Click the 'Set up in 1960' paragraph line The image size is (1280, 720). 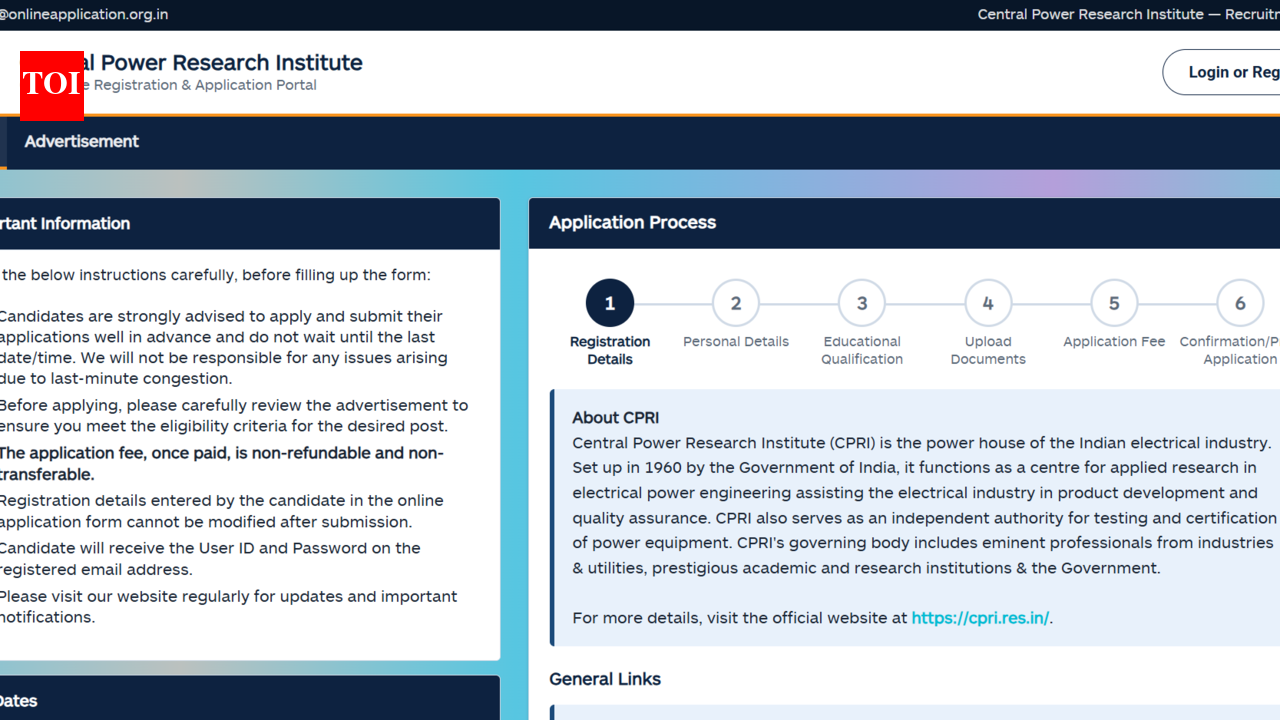click(x=914, y=468)
